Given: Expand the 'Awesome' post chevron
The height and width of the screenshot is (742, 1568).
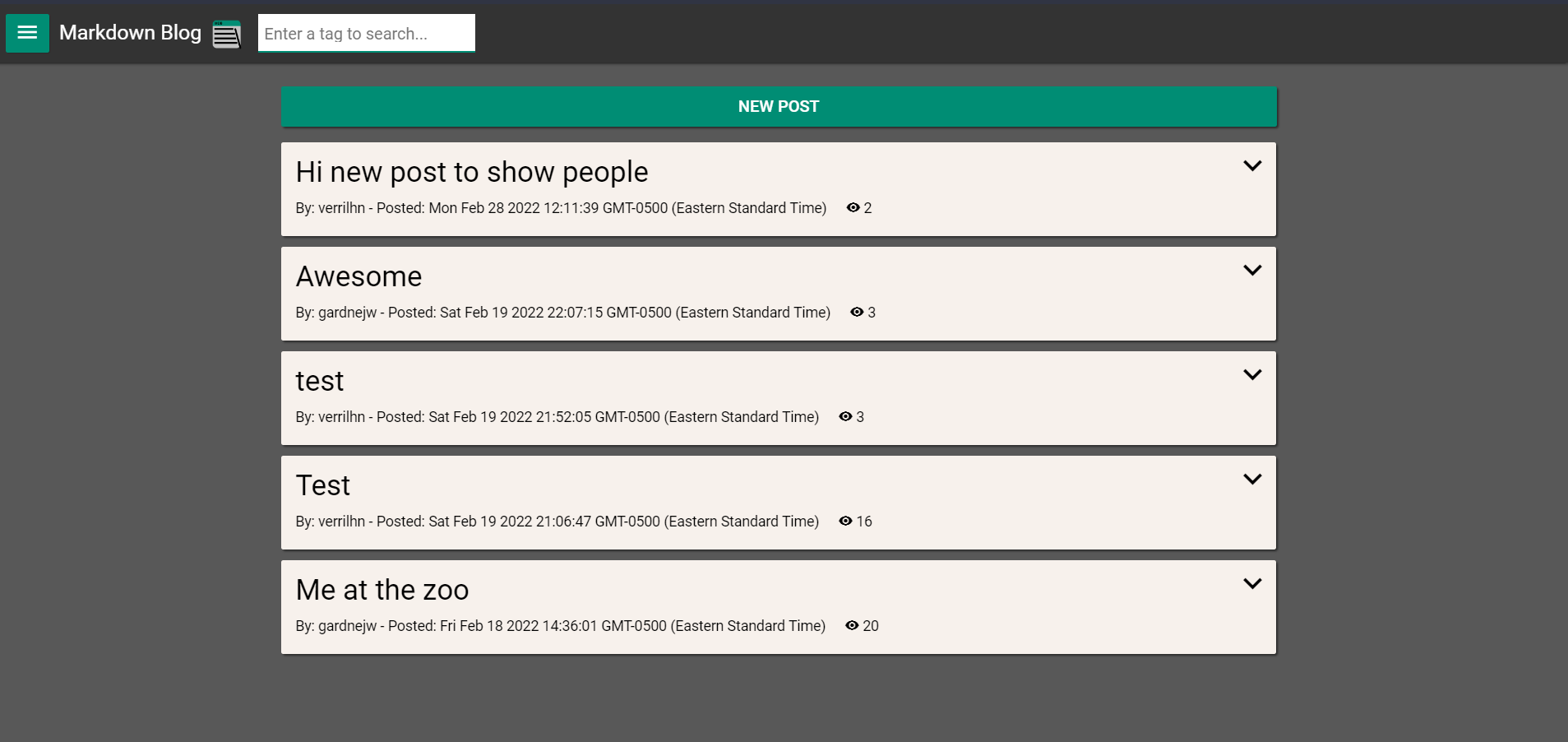Looking at the screenshot, I should pos(1251,271).
